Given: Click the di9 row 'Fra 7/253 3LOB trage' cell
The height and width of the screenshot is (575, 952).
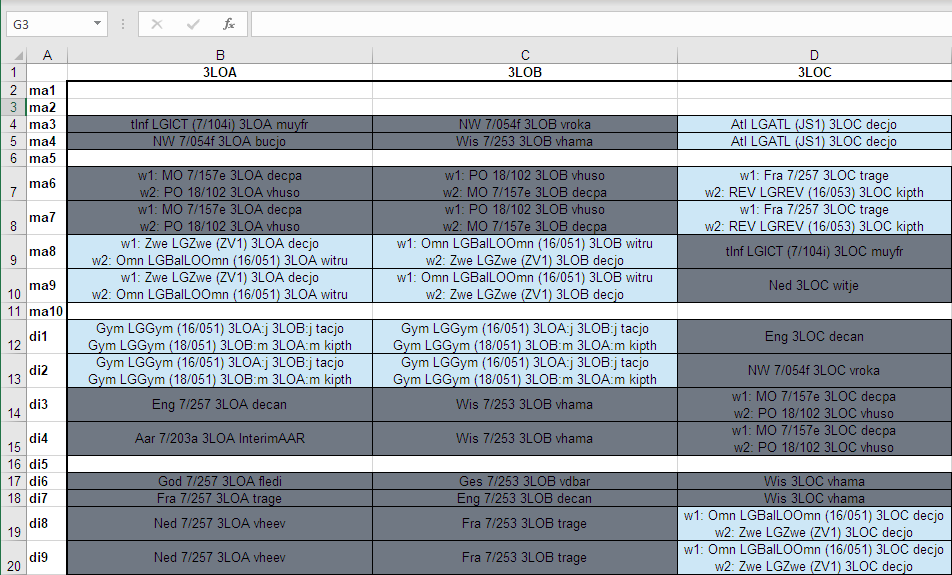Looking at the screenshot, I should [x=525, y=558].
